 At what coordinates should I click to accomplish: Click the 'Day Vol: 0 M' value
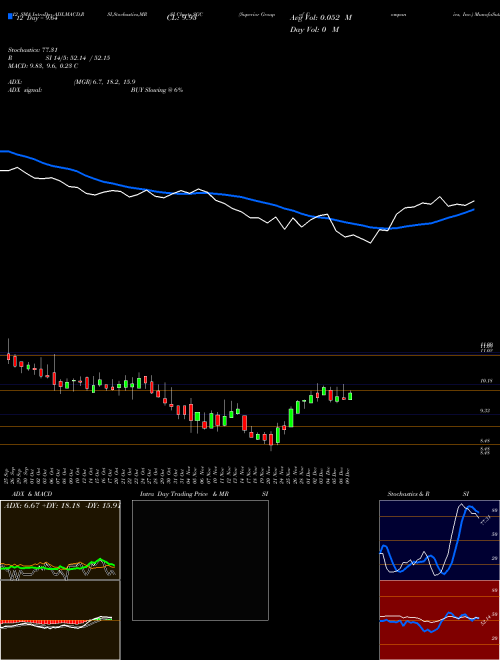pos(314,30)
